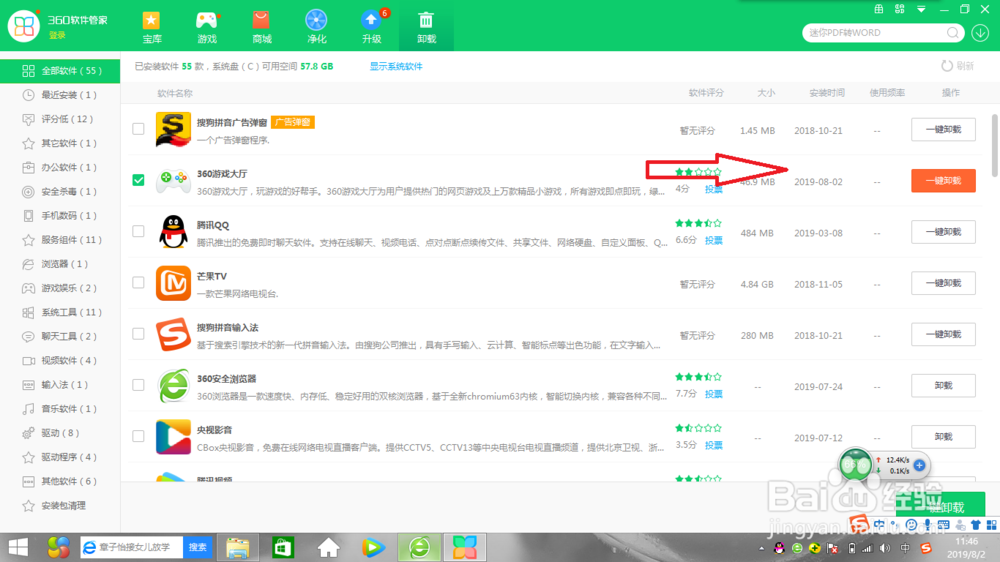This screenshot has height=562, width=1000.
Task: Click the 央视影音 app icon
Action: (173, 437)
